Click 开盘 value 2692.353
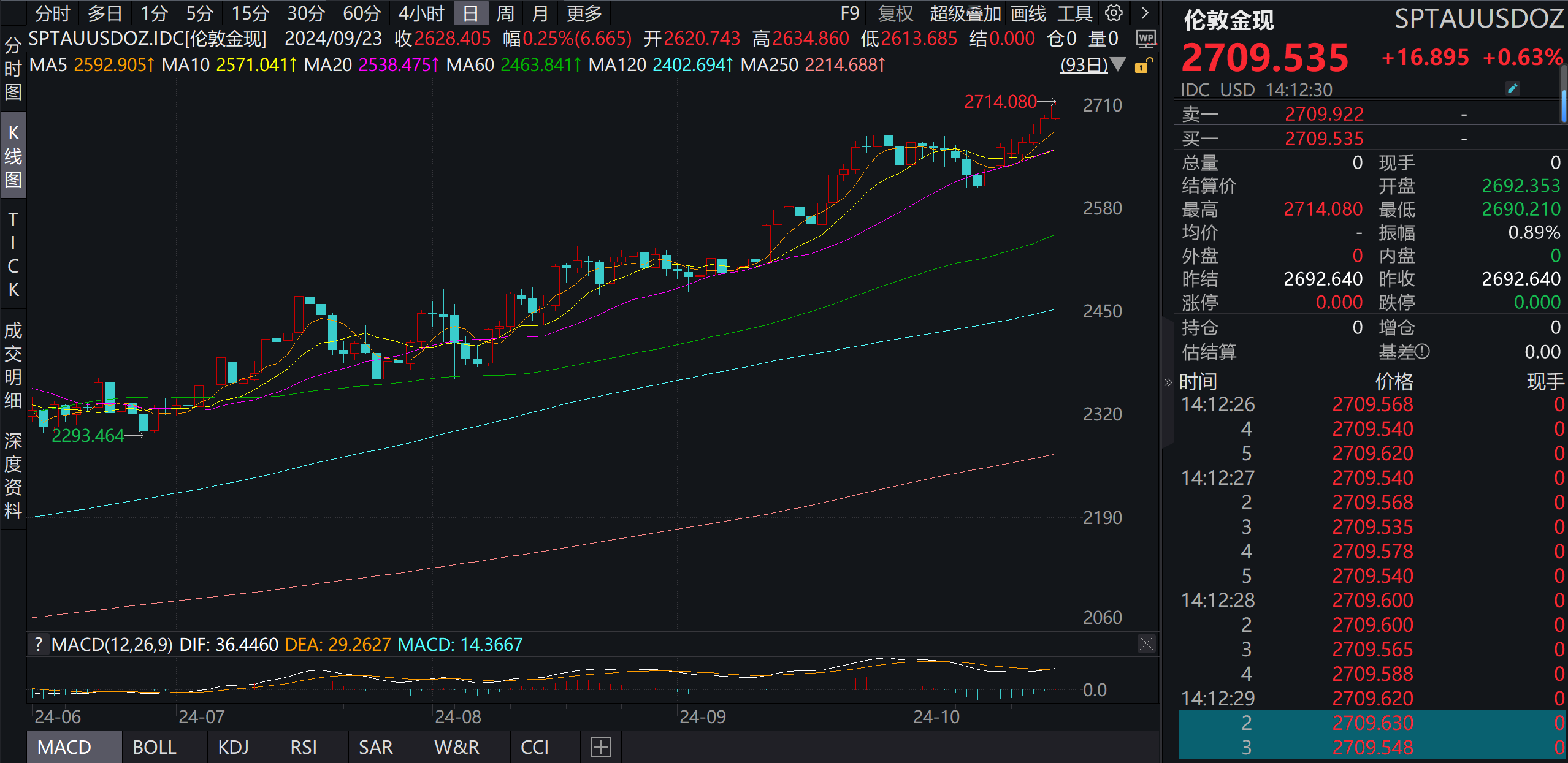This screenshot has height=763, width=1568. [1521, 186]
